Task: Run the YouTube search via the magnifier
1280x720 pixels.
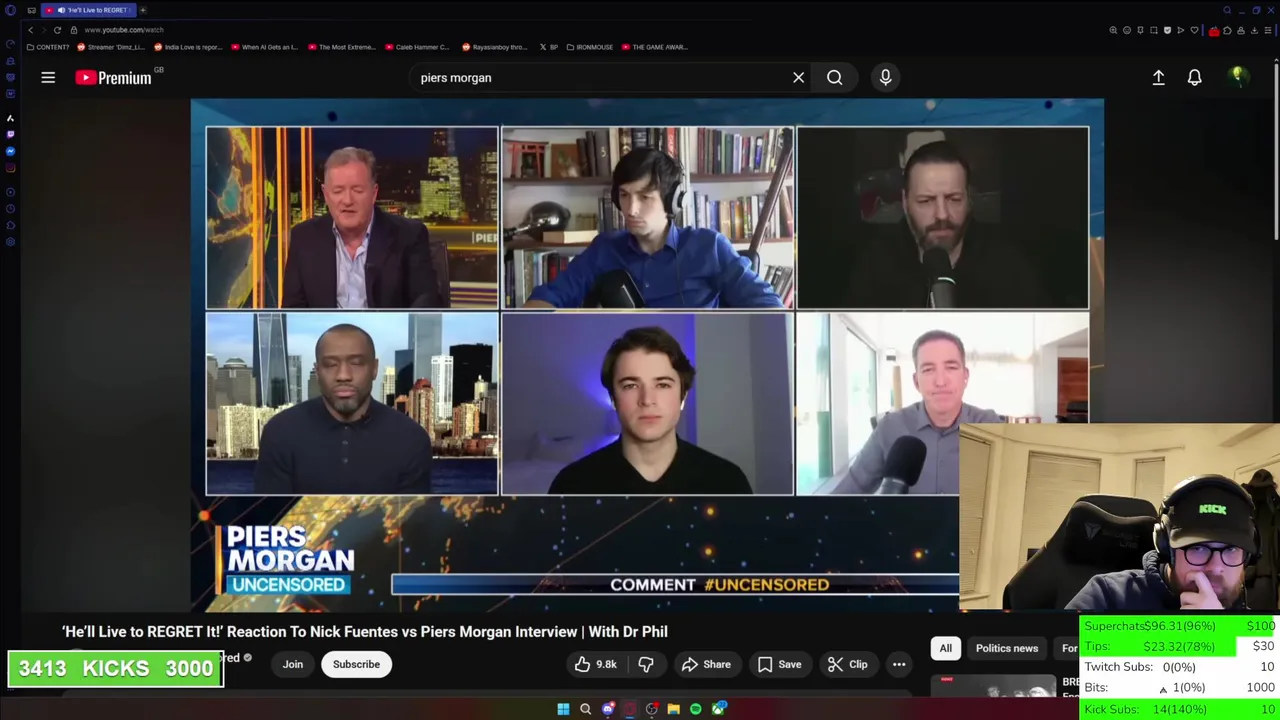Action: point(834,77)
